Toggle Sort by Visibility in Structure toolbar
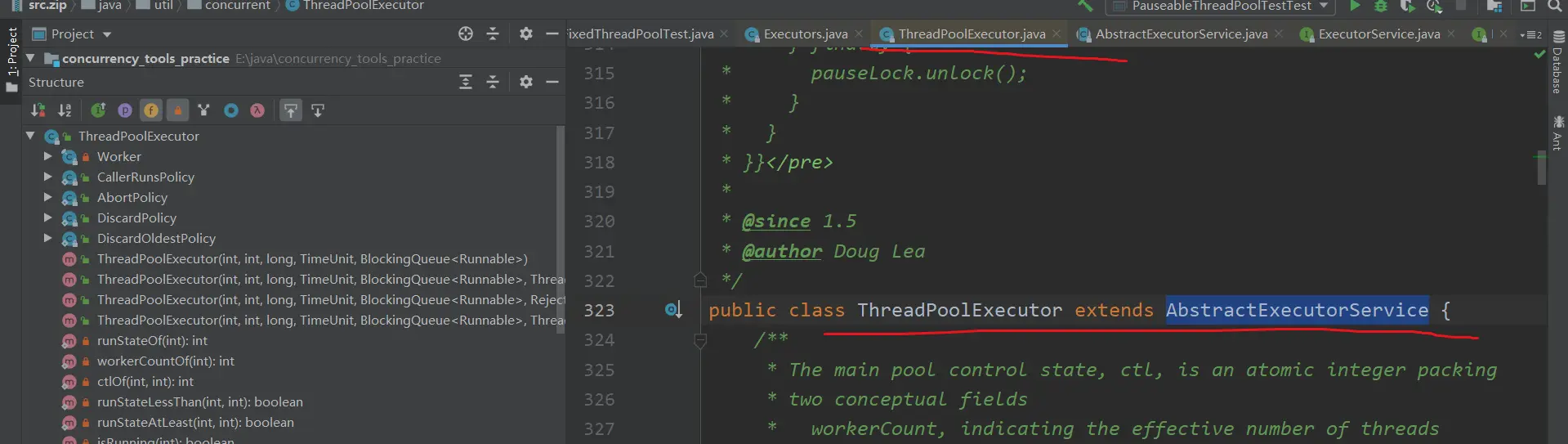1568x444 pixels. click(38, 110)
